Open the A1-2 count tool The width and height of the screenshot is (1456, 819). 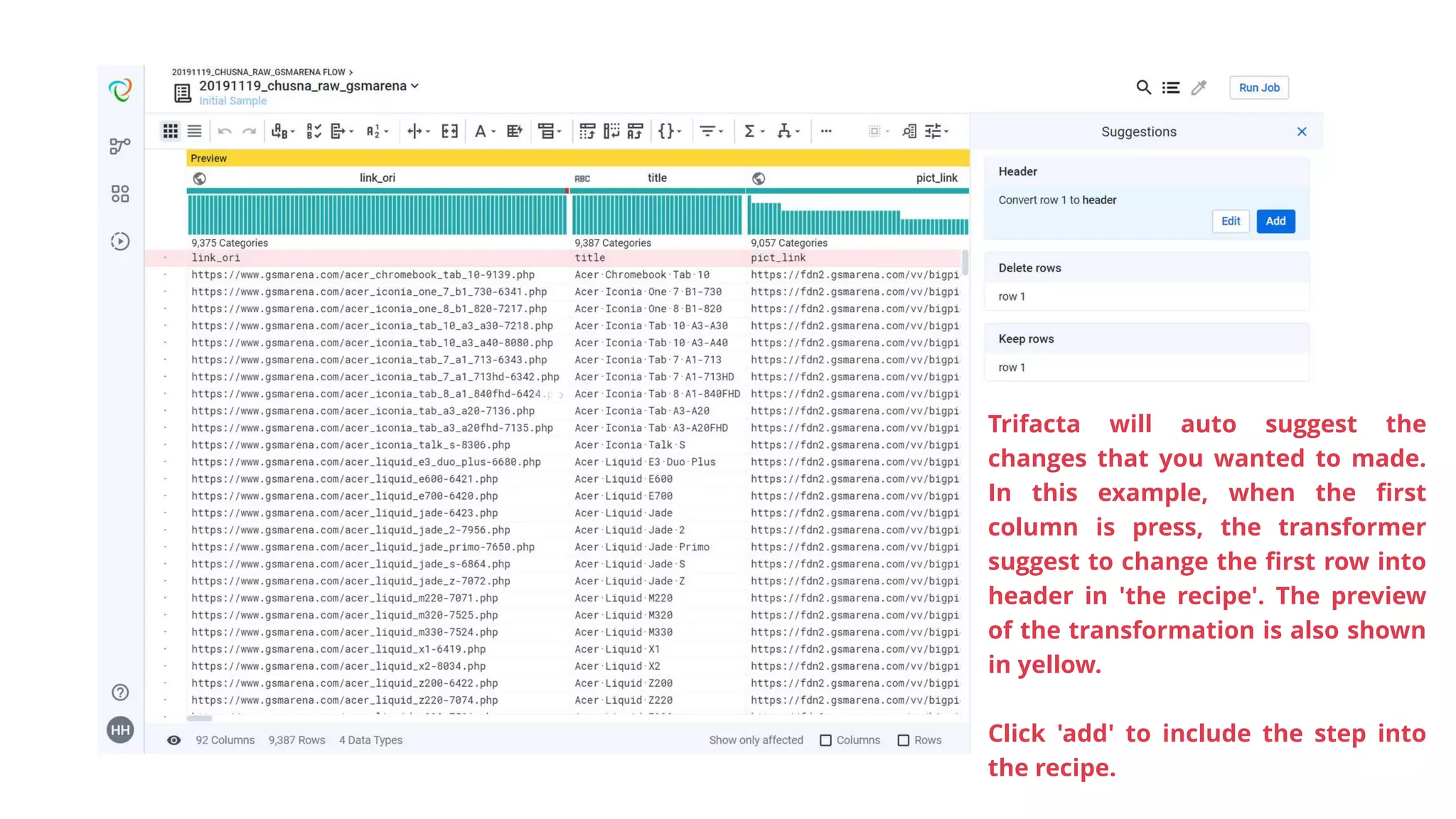click(x=377, y=131)
